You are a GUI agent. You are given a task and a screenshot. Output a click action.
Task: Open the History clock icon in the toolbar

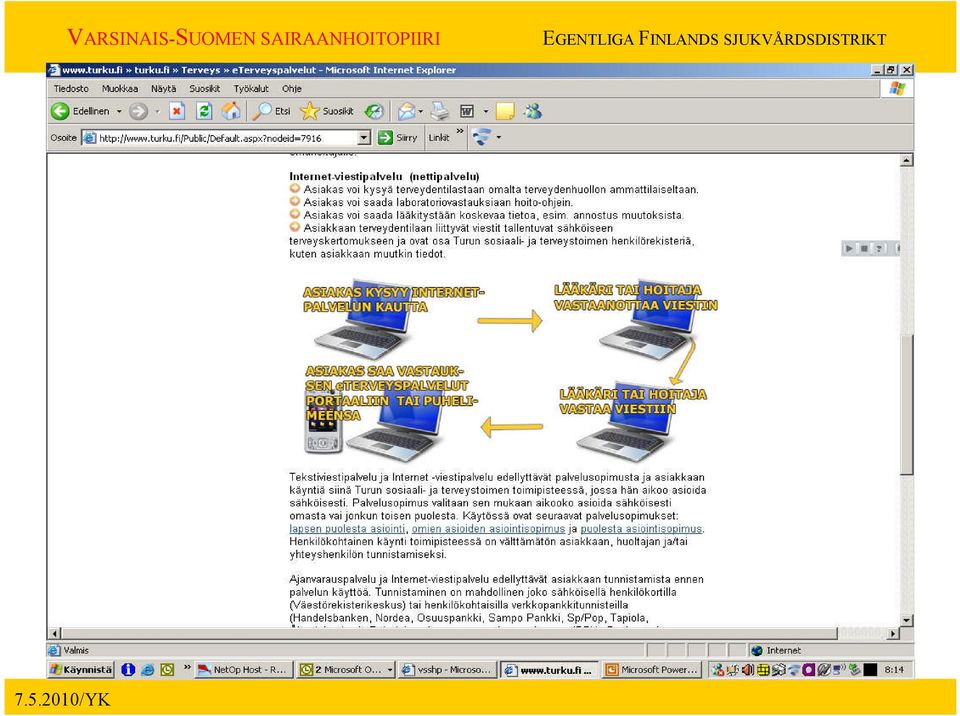tap(373, 111)
